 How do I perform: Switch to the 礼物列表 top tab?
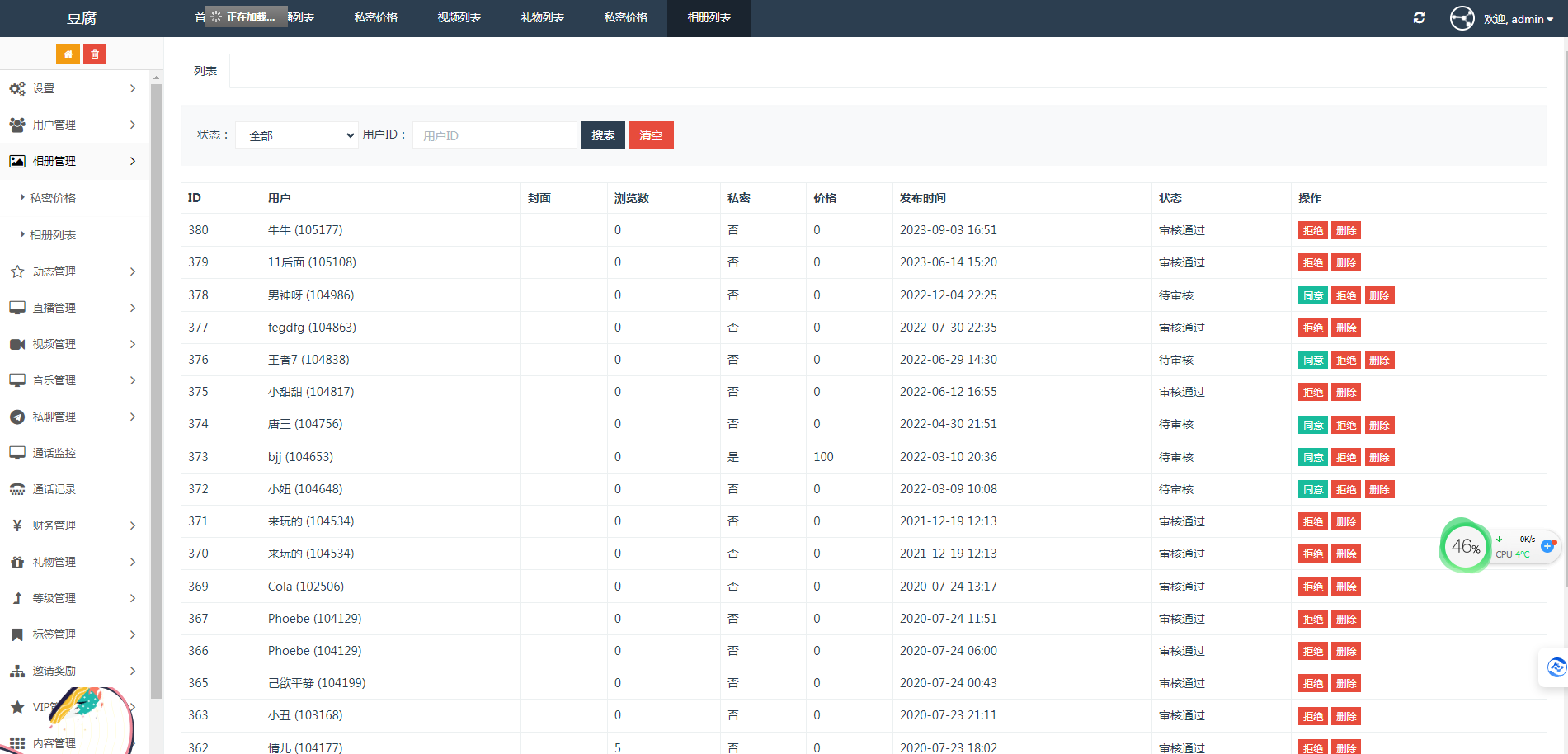point(542,17)
